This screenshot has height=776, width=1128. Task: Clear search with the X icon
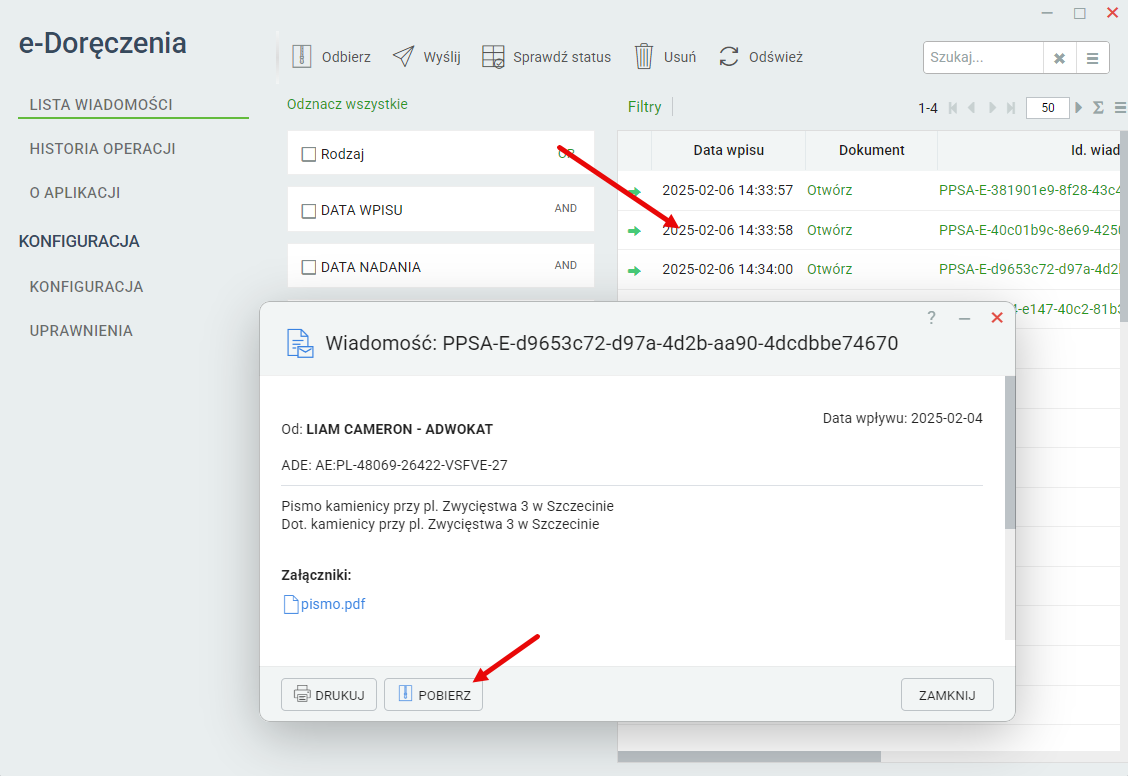pyautogui.click(x=1060, y=58)
